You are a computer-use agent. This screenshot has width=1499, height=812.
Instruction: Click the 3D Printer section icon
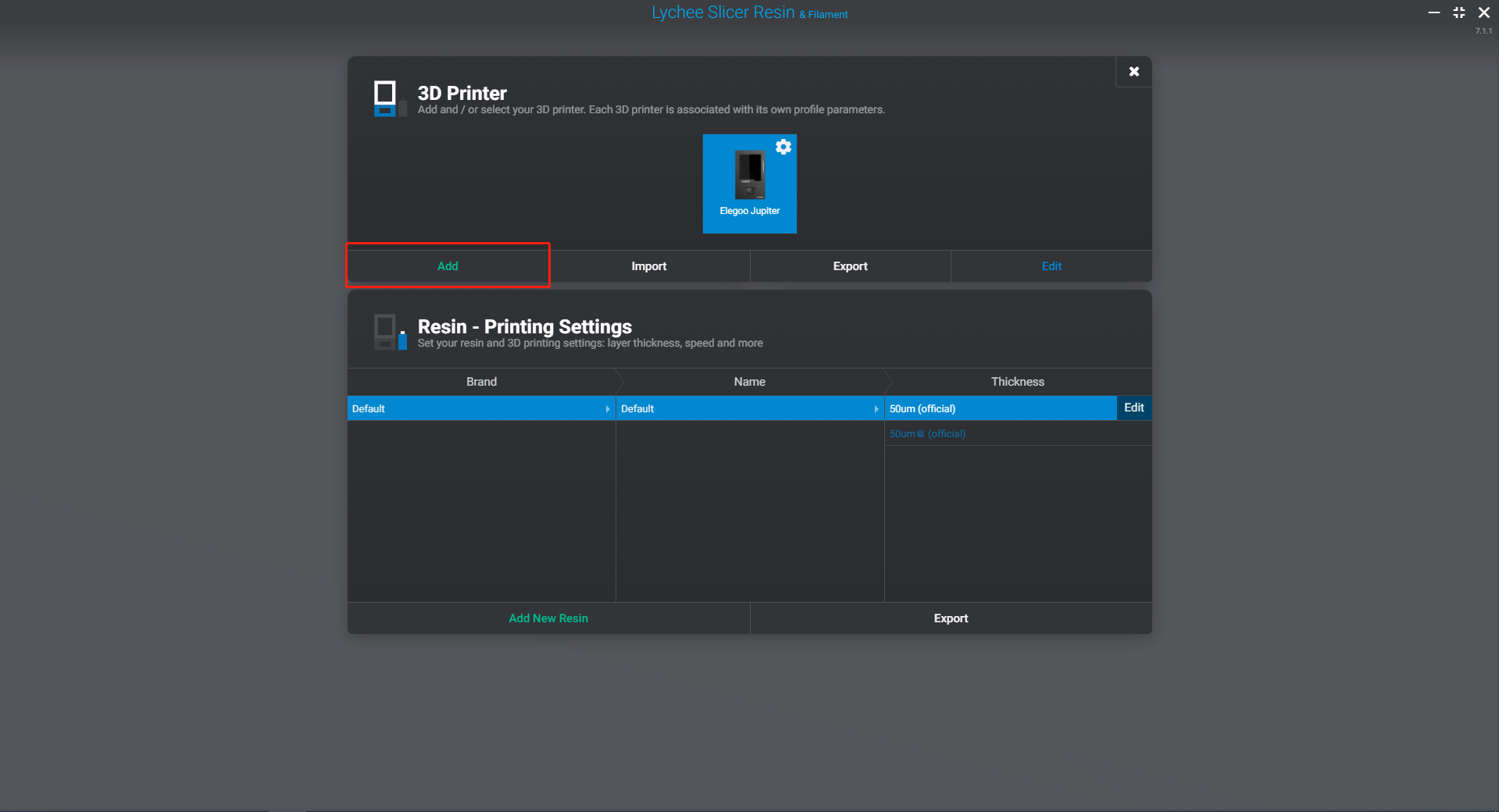[389, 98]
